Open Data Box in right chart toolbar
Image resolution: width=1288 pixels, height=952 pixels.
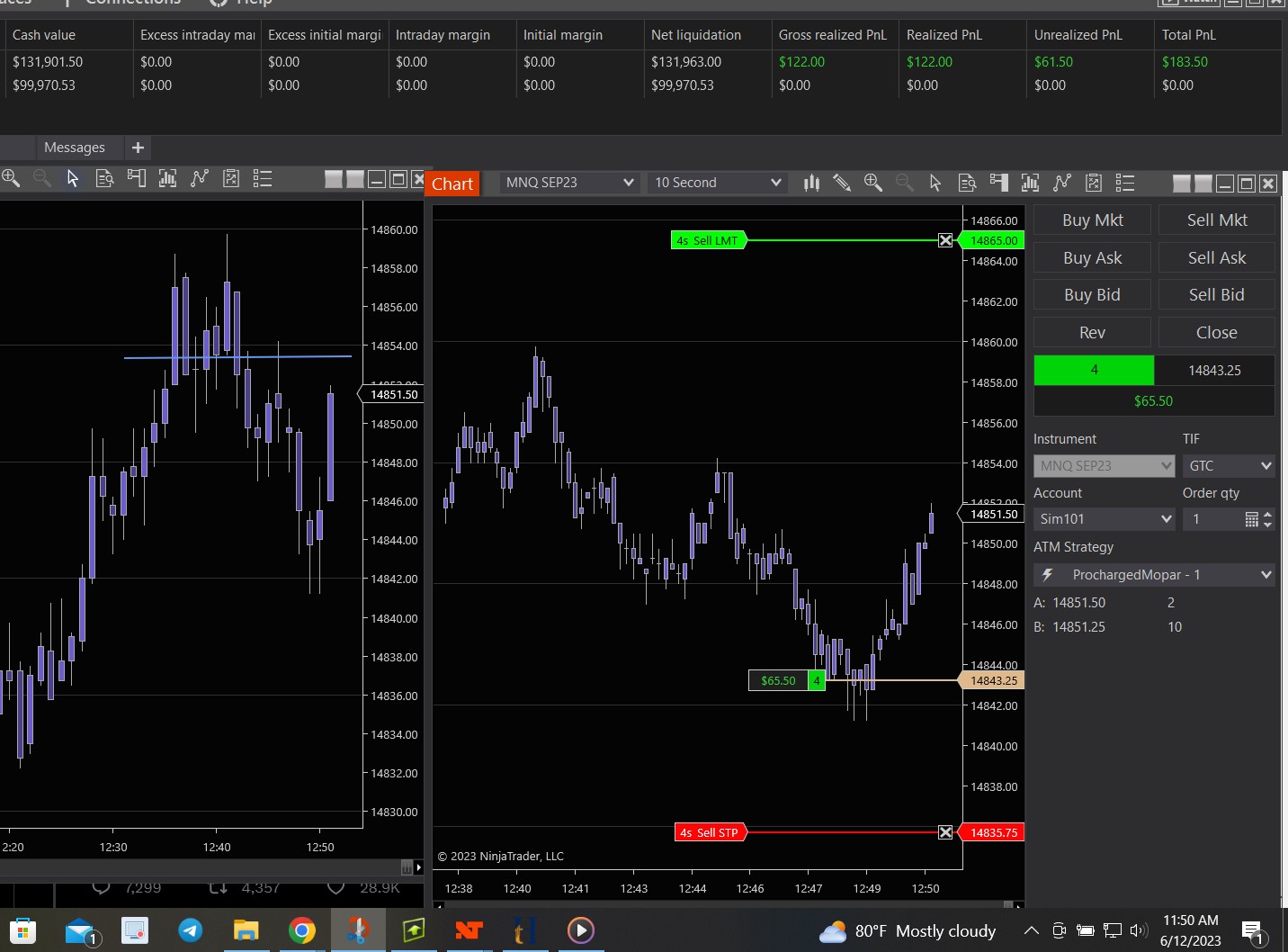[x=967, y=183]
